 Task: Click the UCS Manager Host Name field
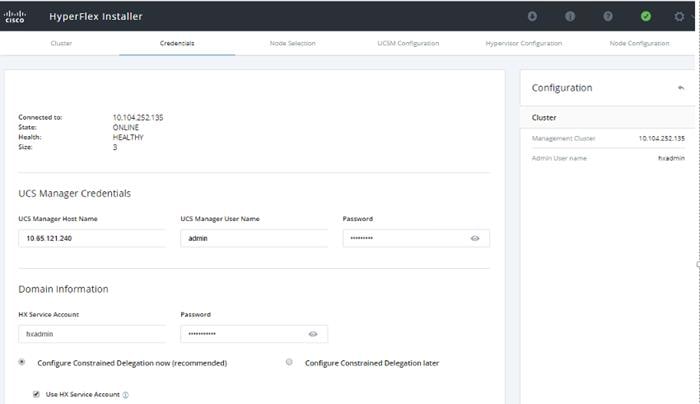(x=92, y=238)
